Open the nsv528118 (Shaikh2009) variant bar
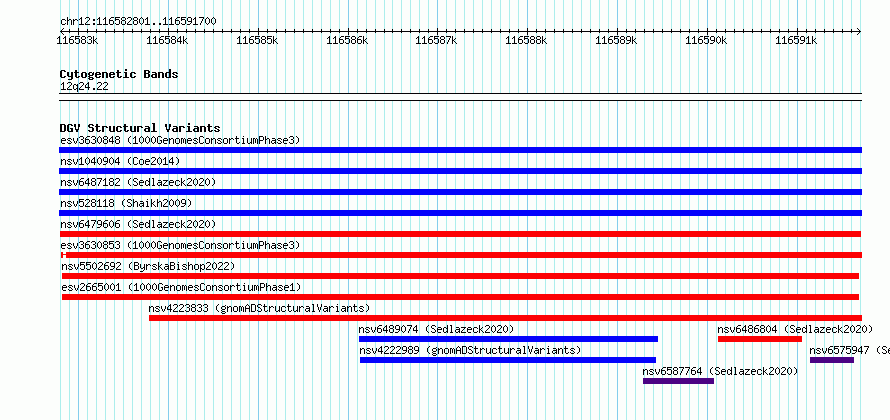Screen dimensions: 890x420 460,213
